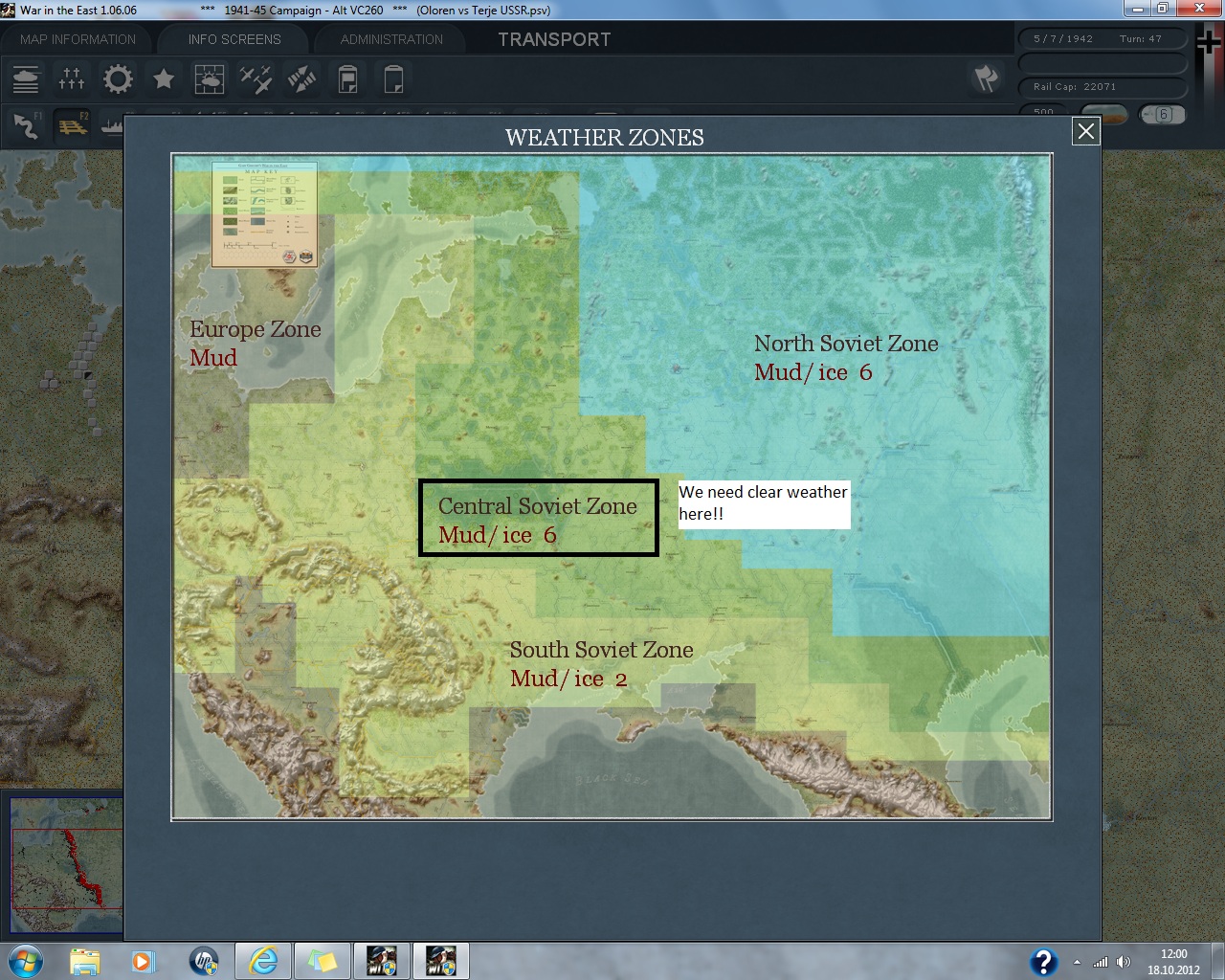This screenshot has height=980, width=1225.
Task: Open the blank clipboard report icon
Action: pyautogui.click(x=393, y=78)
